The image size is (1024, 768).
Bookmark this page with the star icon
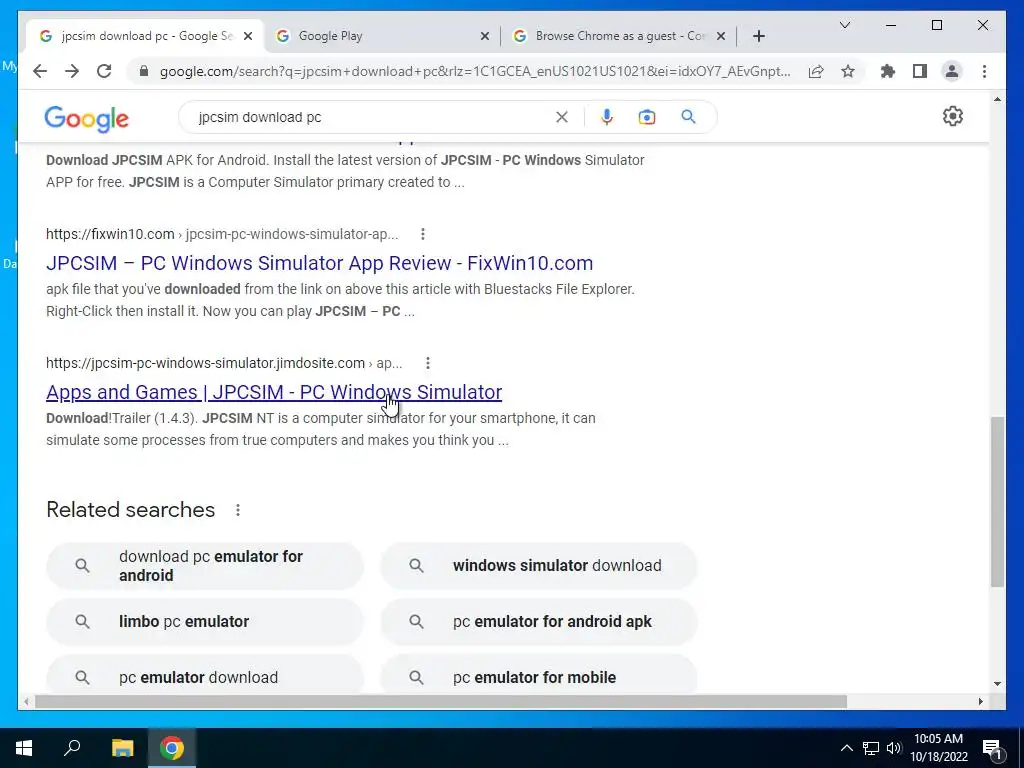pos(848,71)
